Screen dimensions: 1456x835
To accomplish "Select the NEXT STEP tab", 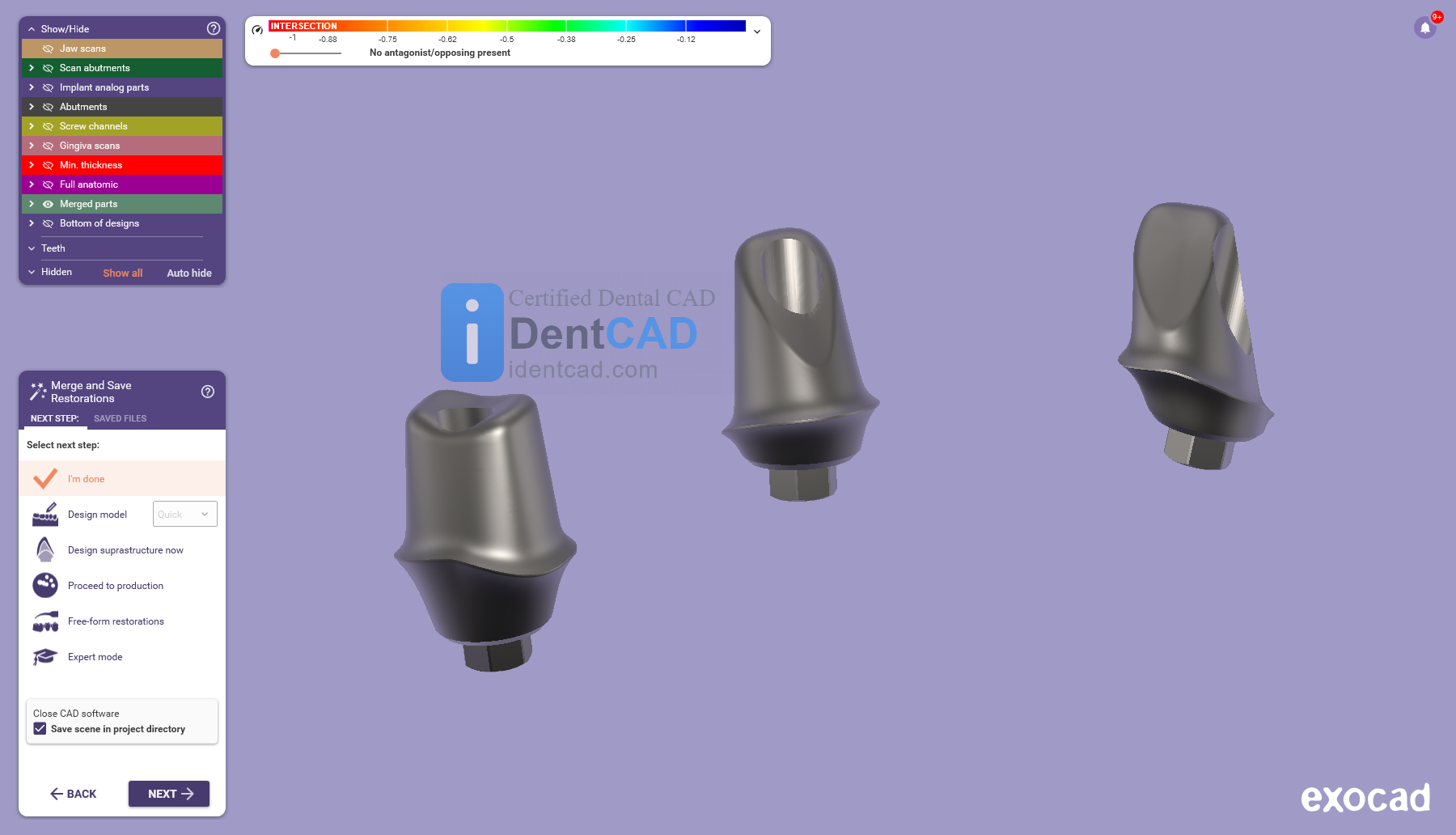I will click(54, 418).
